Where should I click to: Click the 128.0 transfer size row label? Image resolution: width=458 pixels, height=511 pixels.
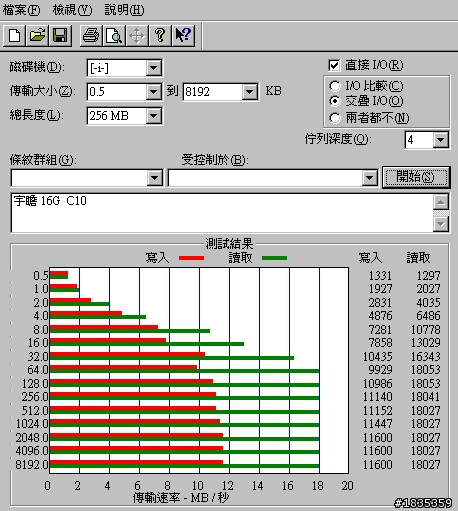tap(35, 384)
